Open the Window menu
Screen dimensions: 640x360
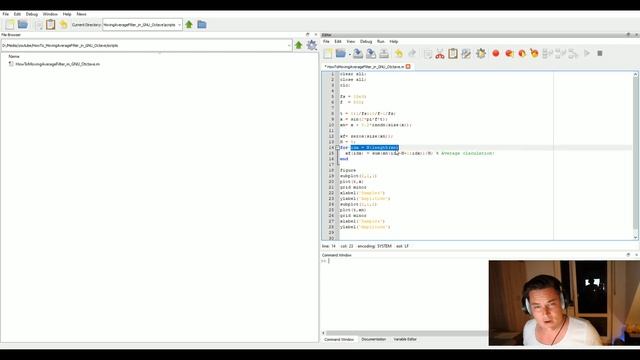click(50, 14)
